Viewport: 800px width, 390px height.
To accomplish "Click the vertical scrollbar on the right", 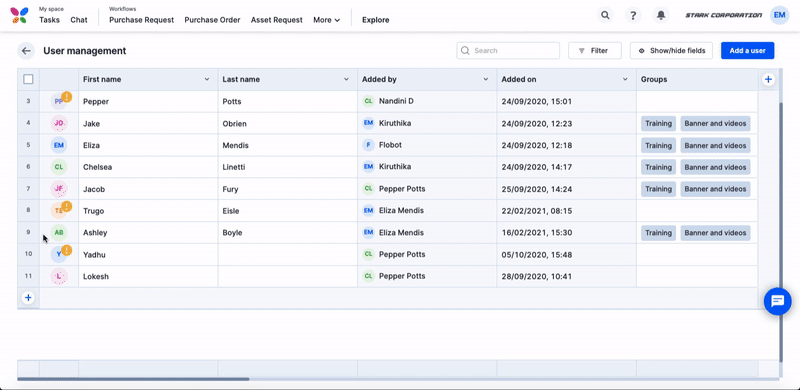I will [781, 232].
